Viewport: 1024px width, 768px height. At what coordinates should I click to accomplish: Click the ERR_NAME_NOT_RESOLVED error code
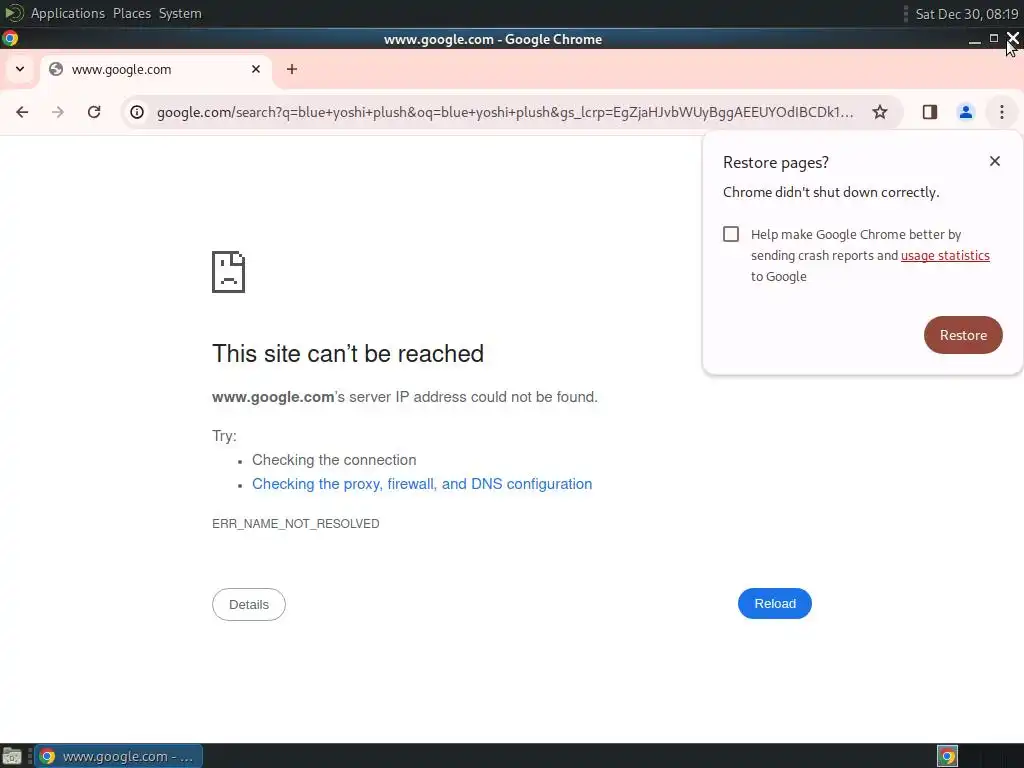296,524
